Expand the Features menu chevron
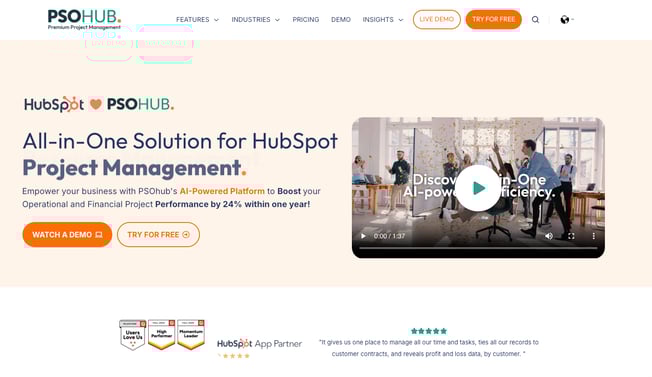This screenshot has width=652, height=377. tap(216, 20)
